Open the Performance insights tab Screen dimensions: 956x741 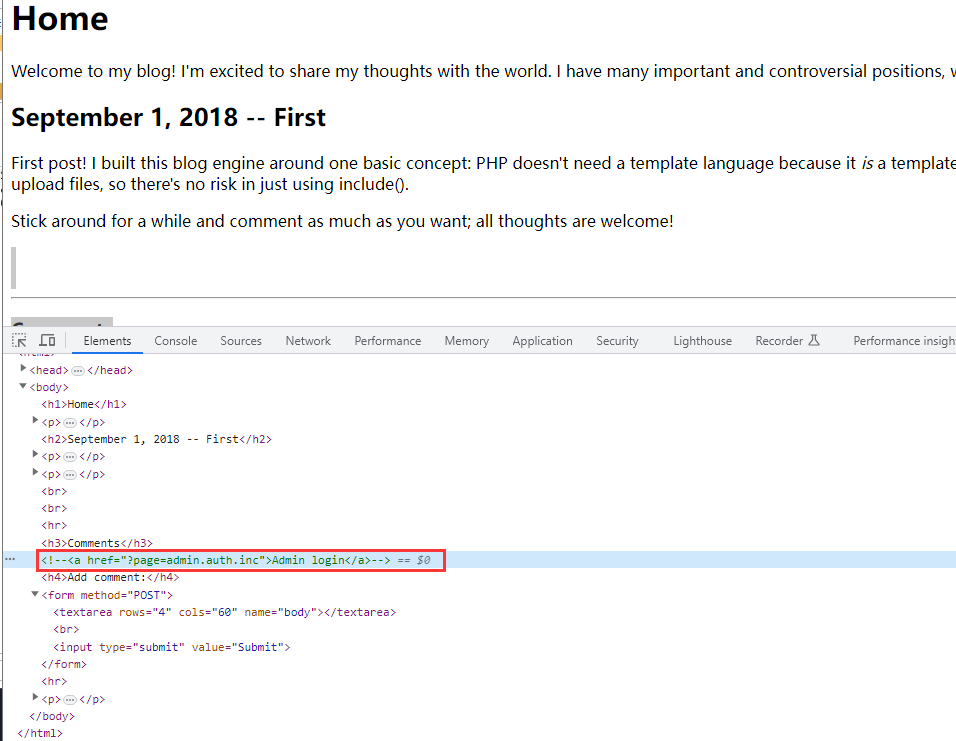click(x=904, y=341)
